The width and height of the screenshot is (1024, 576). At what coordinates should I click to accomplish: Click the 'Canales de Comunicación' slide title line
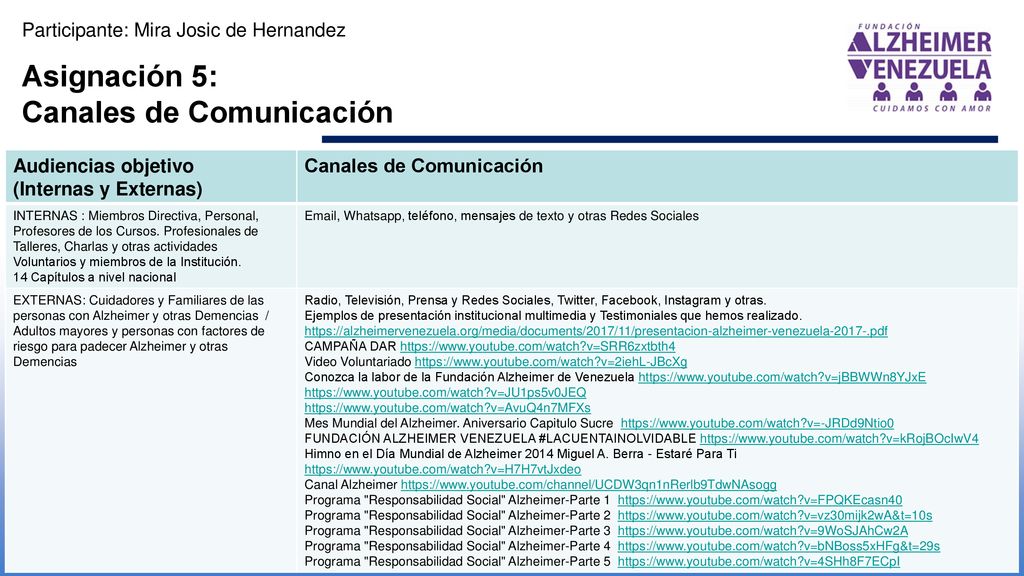tap(207, 112)
